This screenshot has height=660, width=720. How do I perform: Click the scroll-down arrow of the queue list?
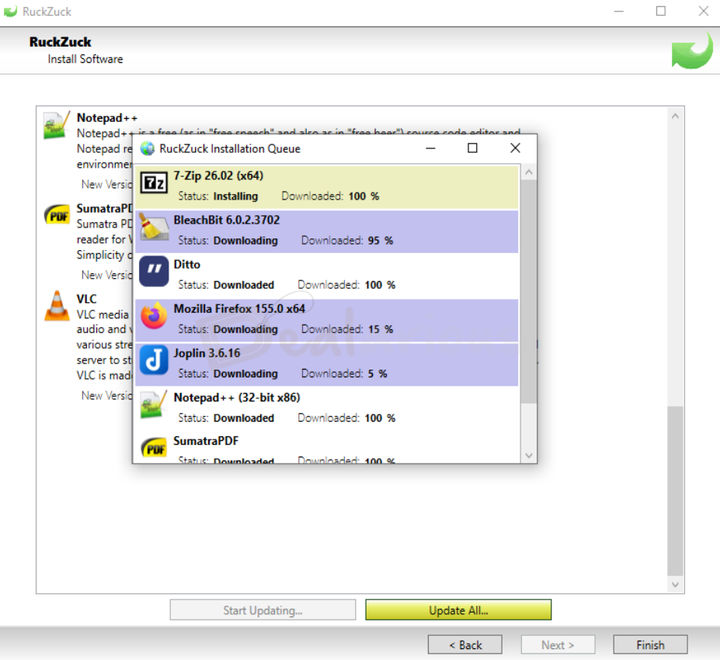tap(529, 455)
